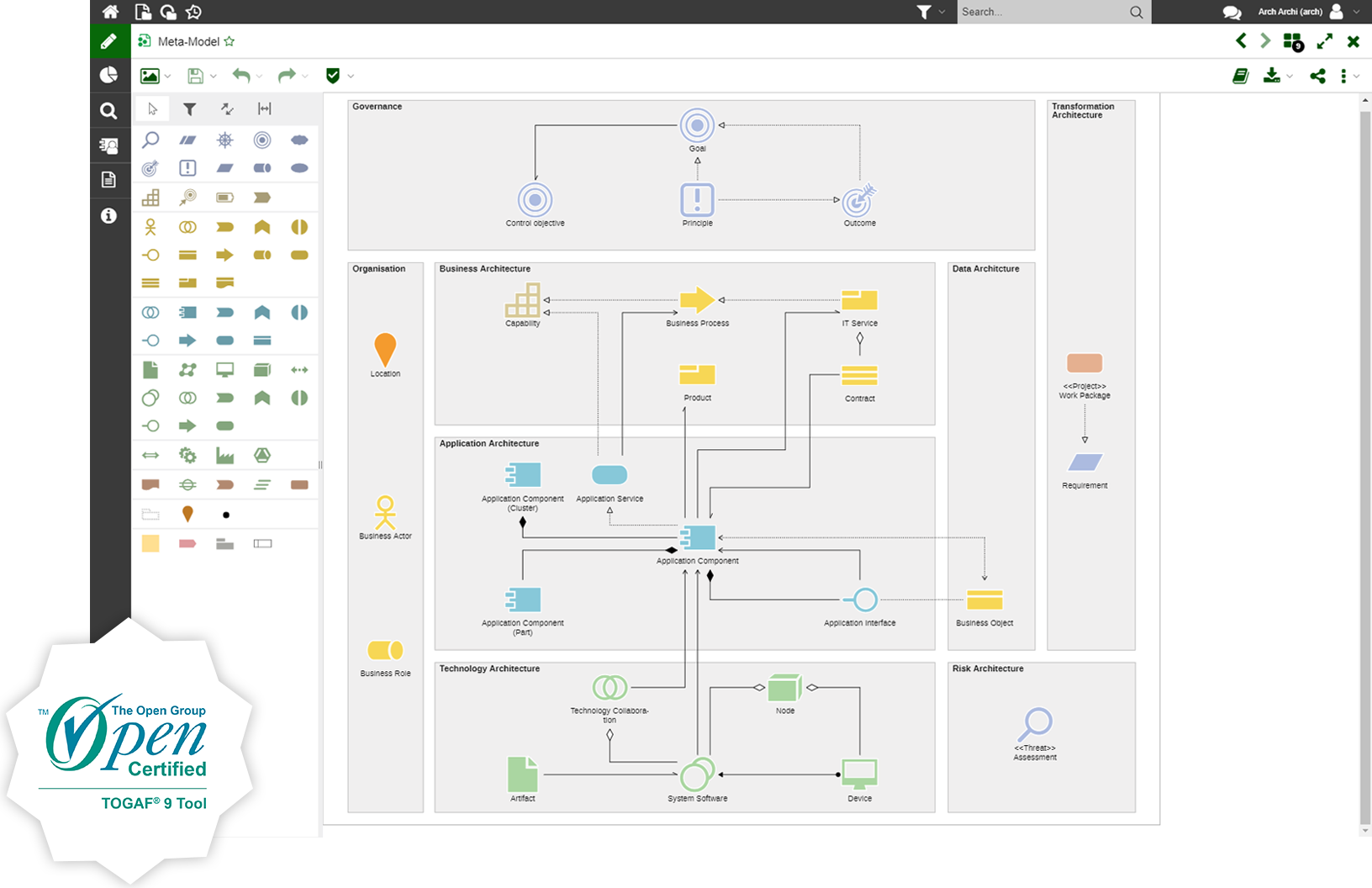Select the Principle element in the palette
The image size is (1372, 888).
tap(187, 168)
